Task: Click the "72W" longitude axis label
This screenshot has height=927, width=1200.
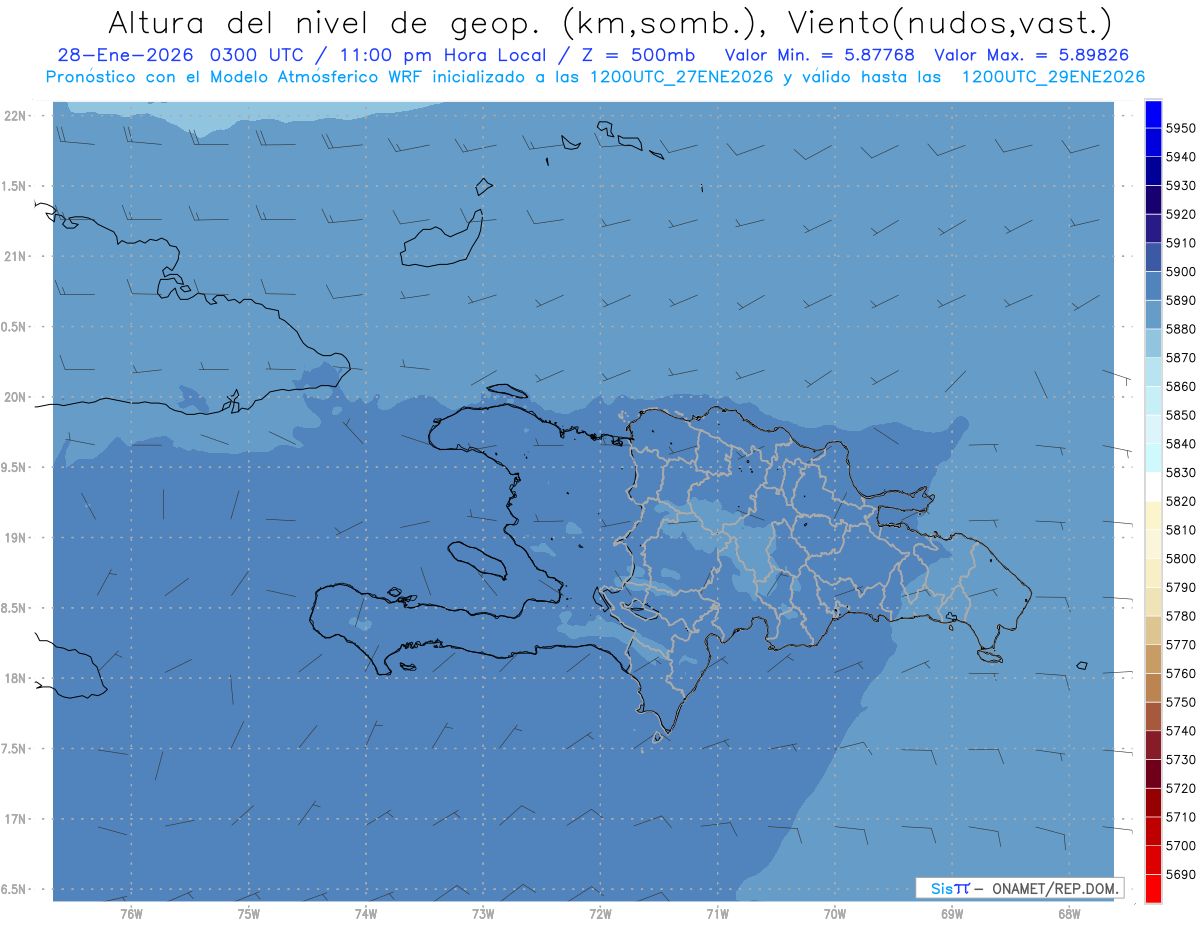Action: point(600,913)
